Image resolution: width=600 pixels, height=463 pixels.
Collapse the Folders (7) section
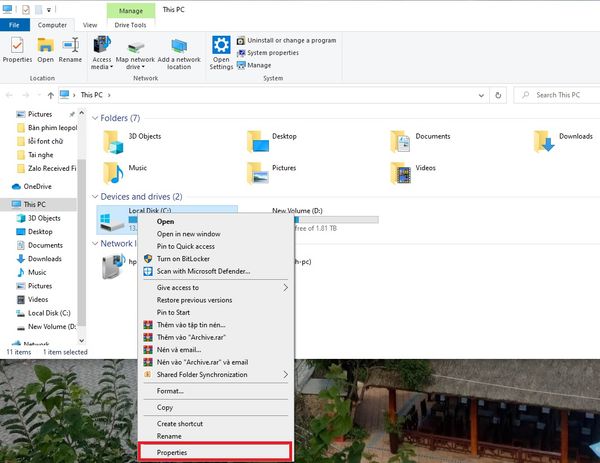95,118
